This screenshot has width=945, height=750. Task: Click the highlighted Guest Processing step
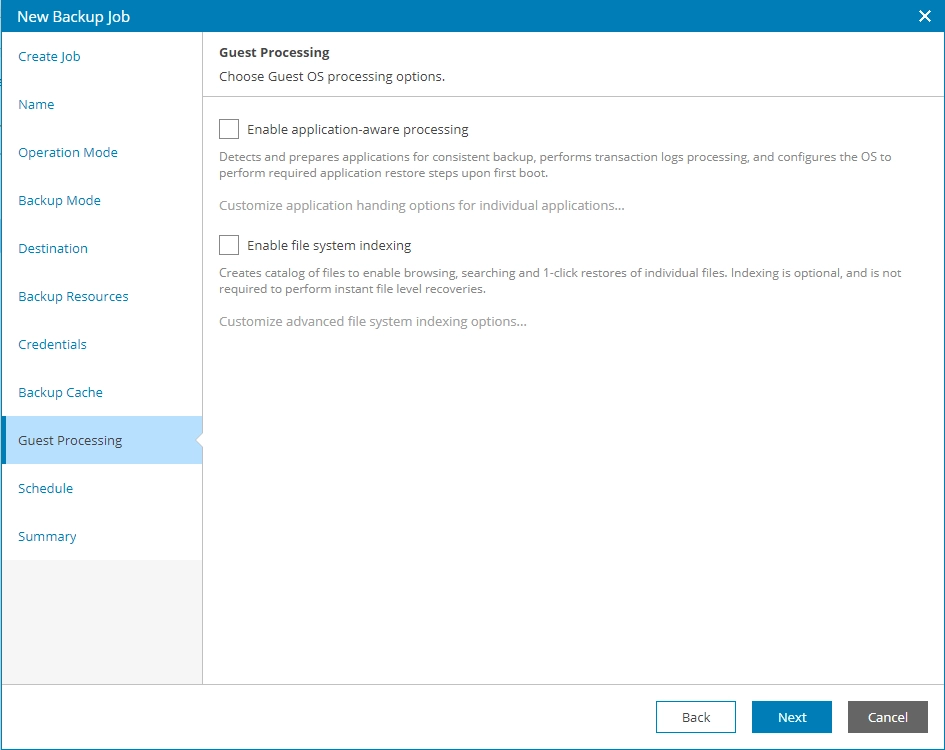[x=70, y=440]
